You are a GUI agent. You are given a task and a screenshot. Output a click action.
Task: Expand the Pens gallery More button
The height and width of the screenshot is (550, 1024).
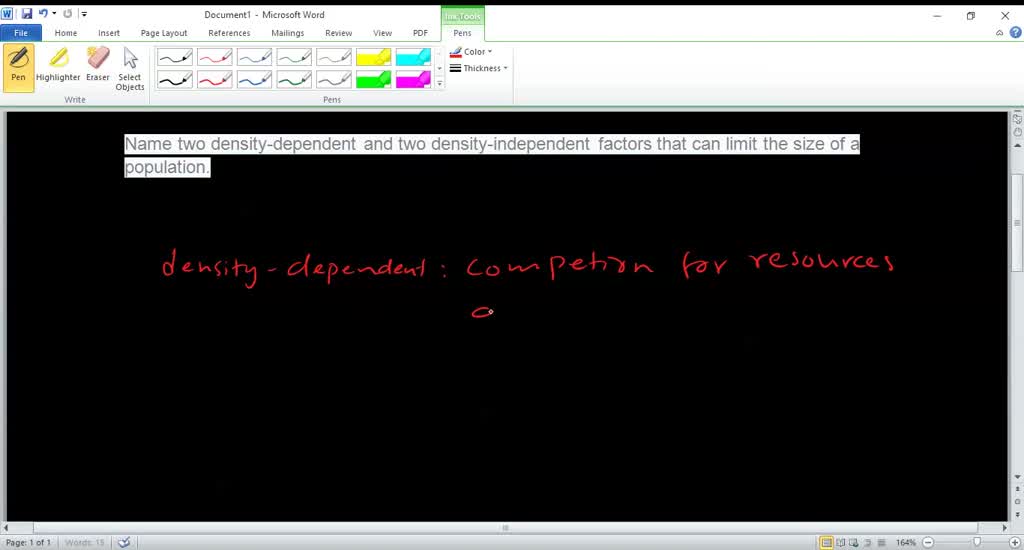click(x=440, y=84)
